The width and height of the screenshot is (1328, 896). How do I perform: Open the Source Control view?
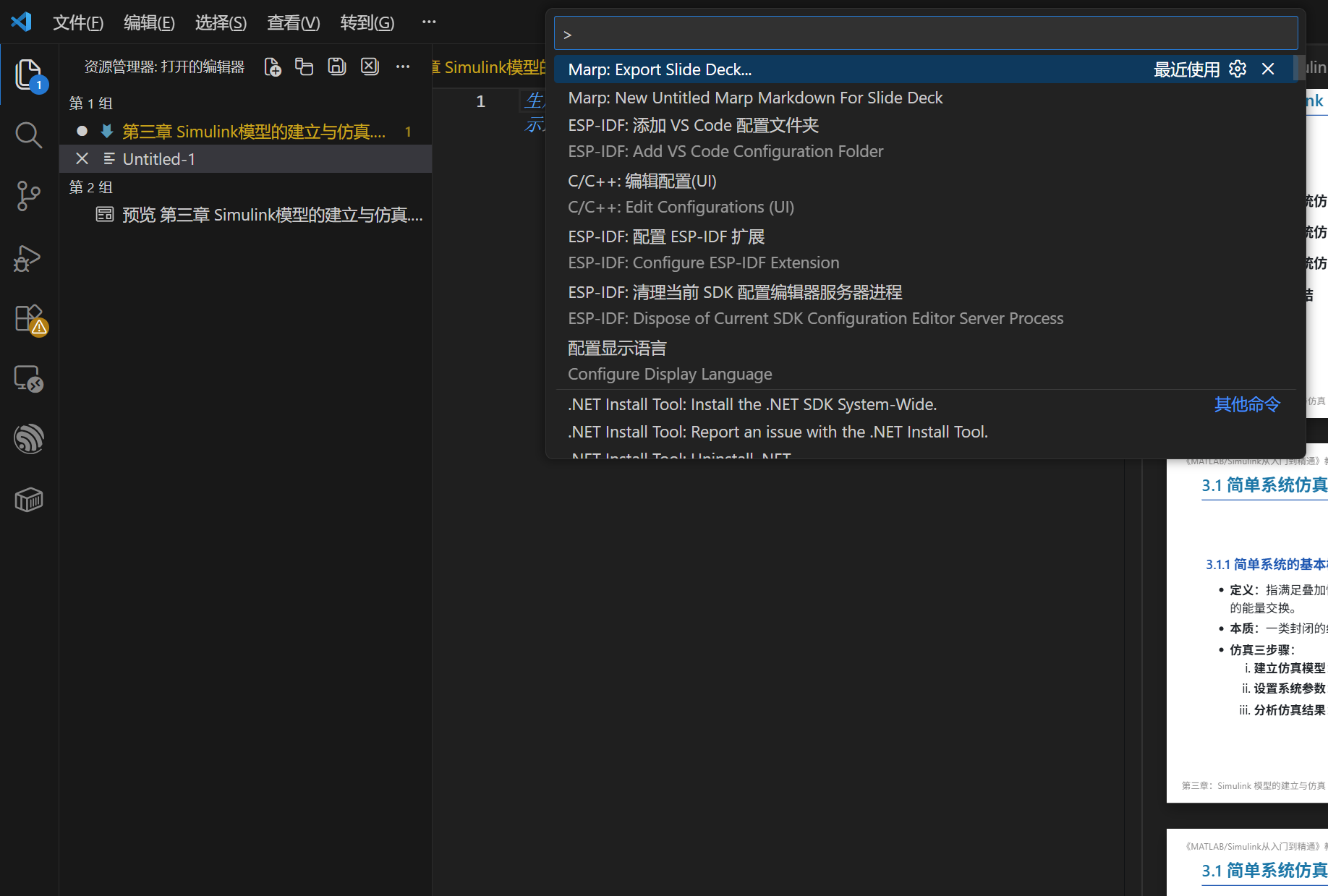tap(29, 196)
